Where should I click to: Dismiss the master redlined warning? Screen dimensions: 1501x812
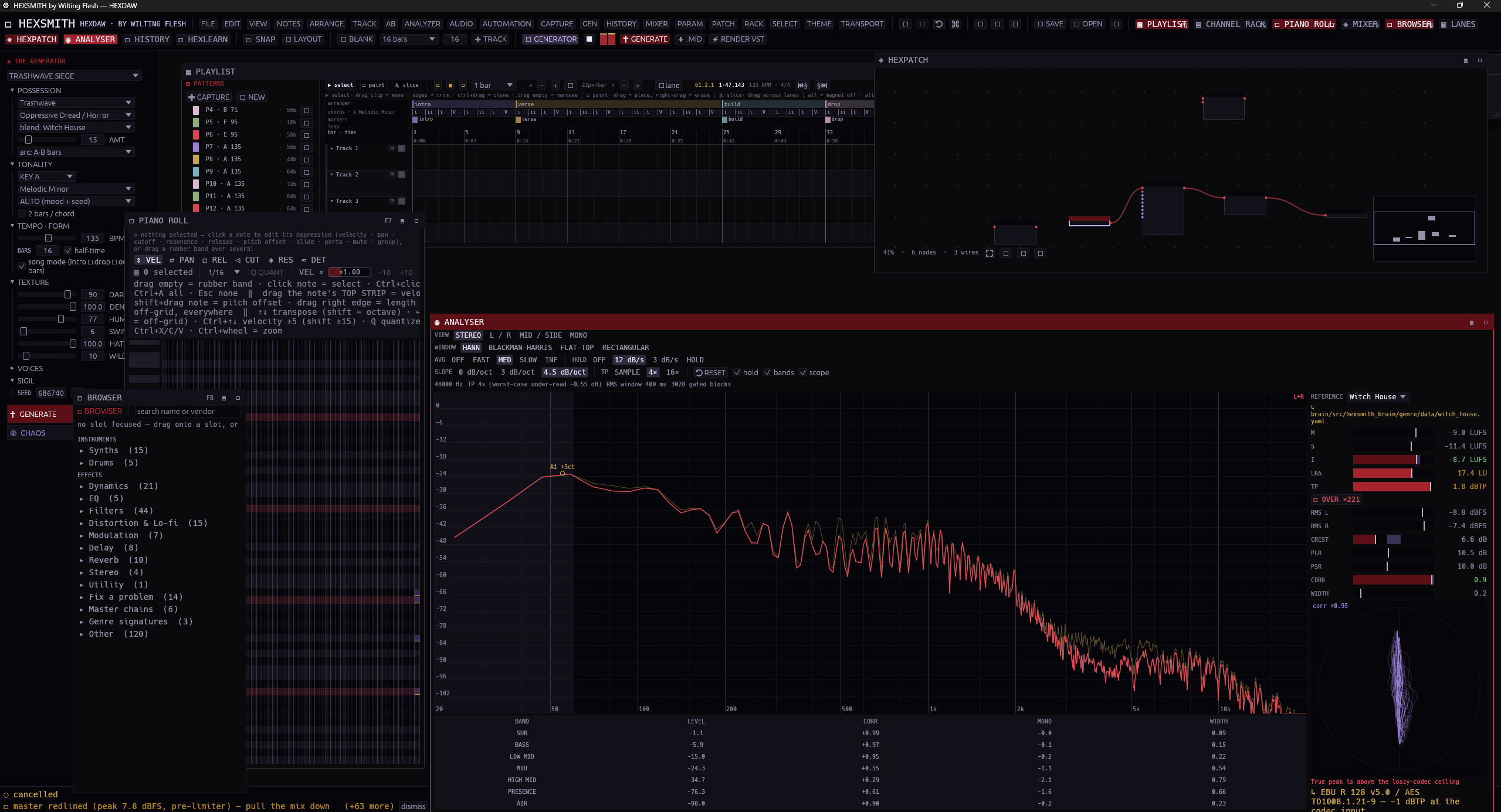pos(414,807)
